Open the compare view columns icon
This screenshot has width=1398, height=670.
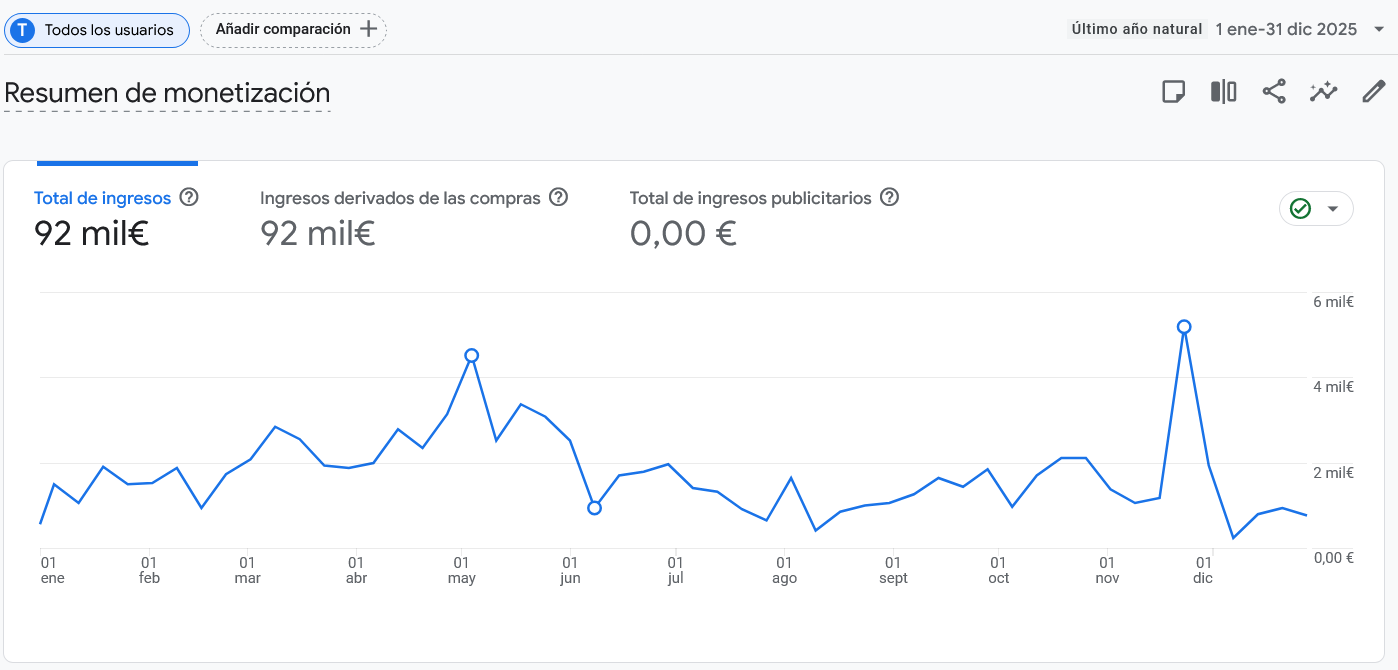pos(1223,92)
